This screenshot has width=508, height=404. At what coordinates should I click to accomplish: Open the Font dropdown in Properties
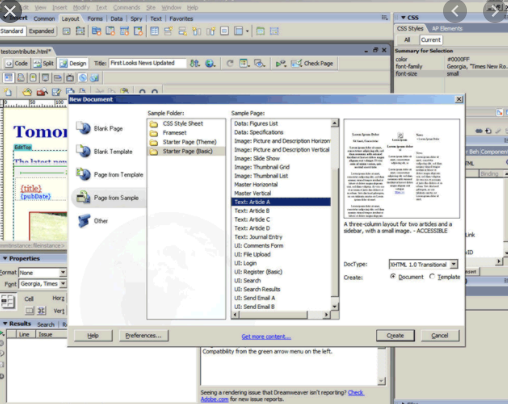tap(63, 284)
